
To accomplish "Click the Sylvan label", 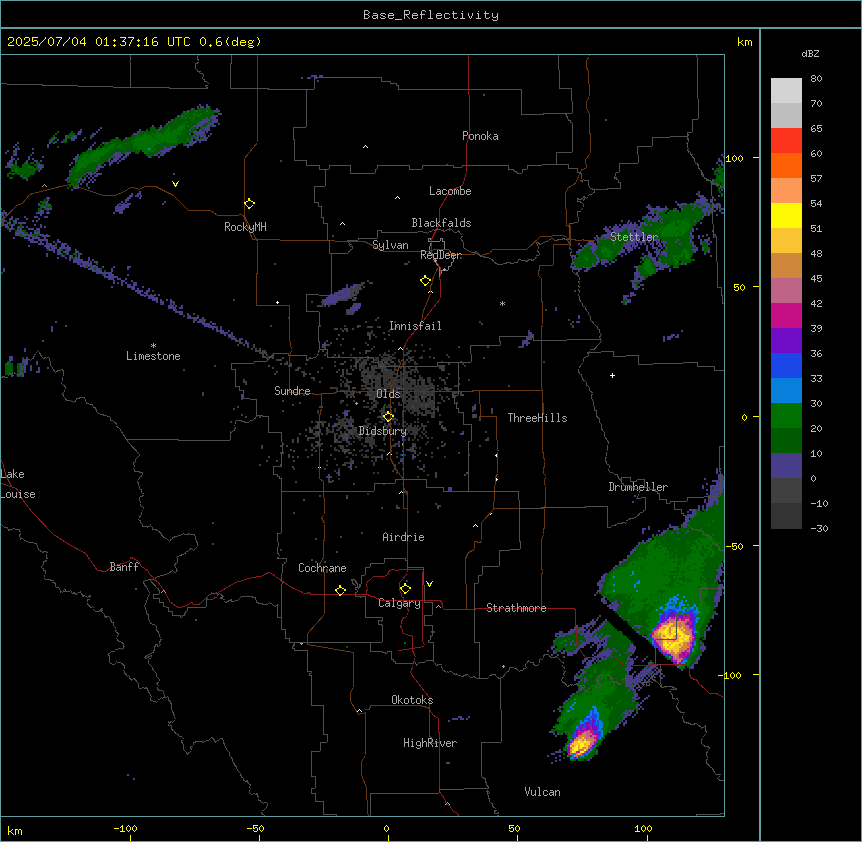I will [390, 245].
